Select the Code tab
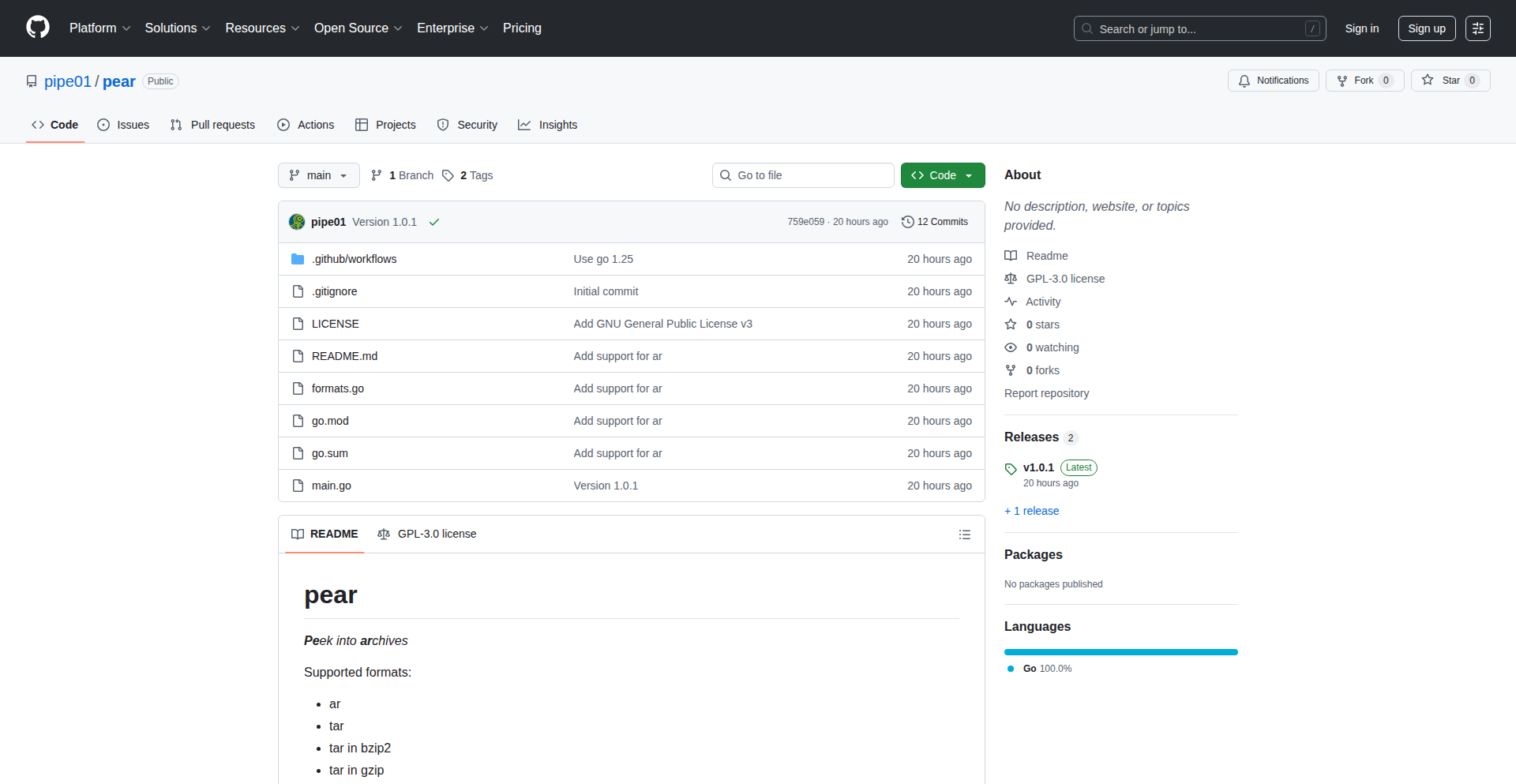 click(x=55, y=125)
